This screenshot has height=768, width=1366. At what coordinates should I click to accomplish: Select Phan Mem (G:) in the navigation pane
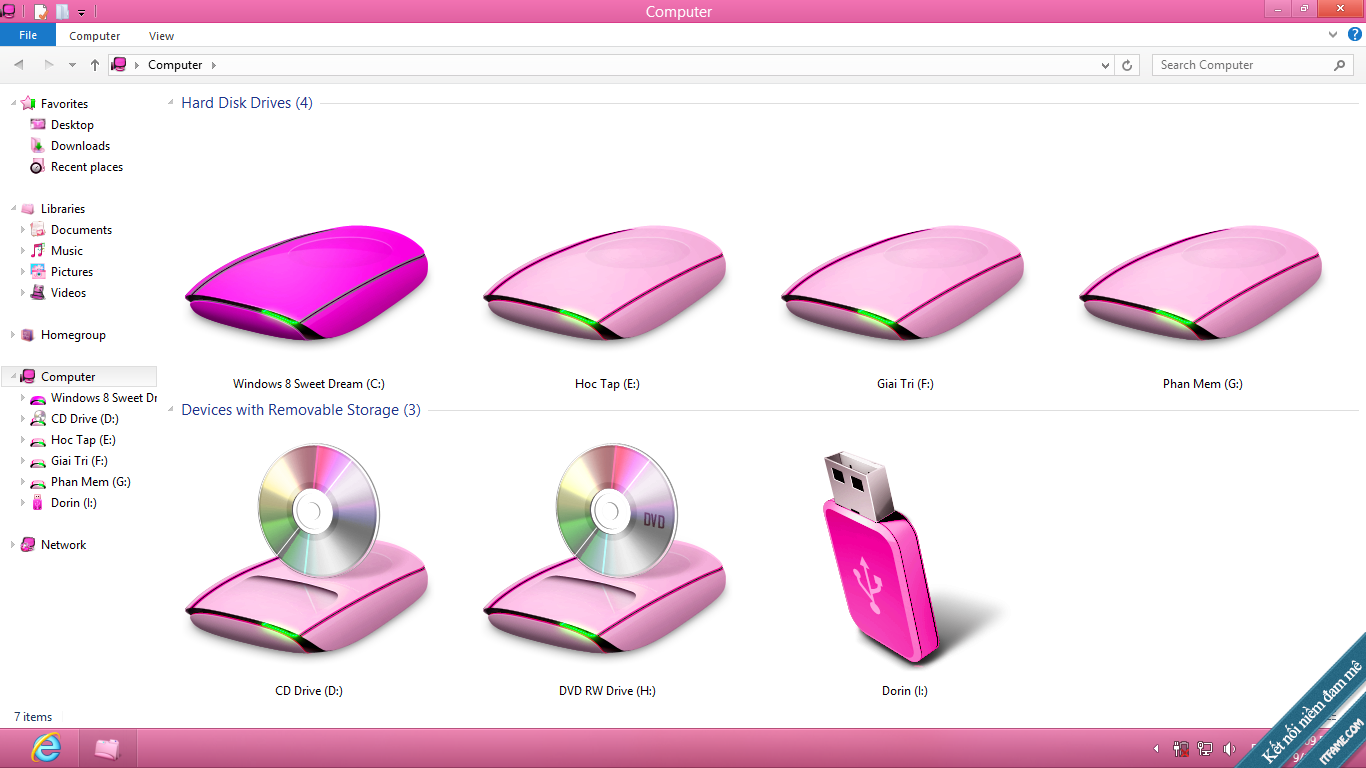[90, 482]
